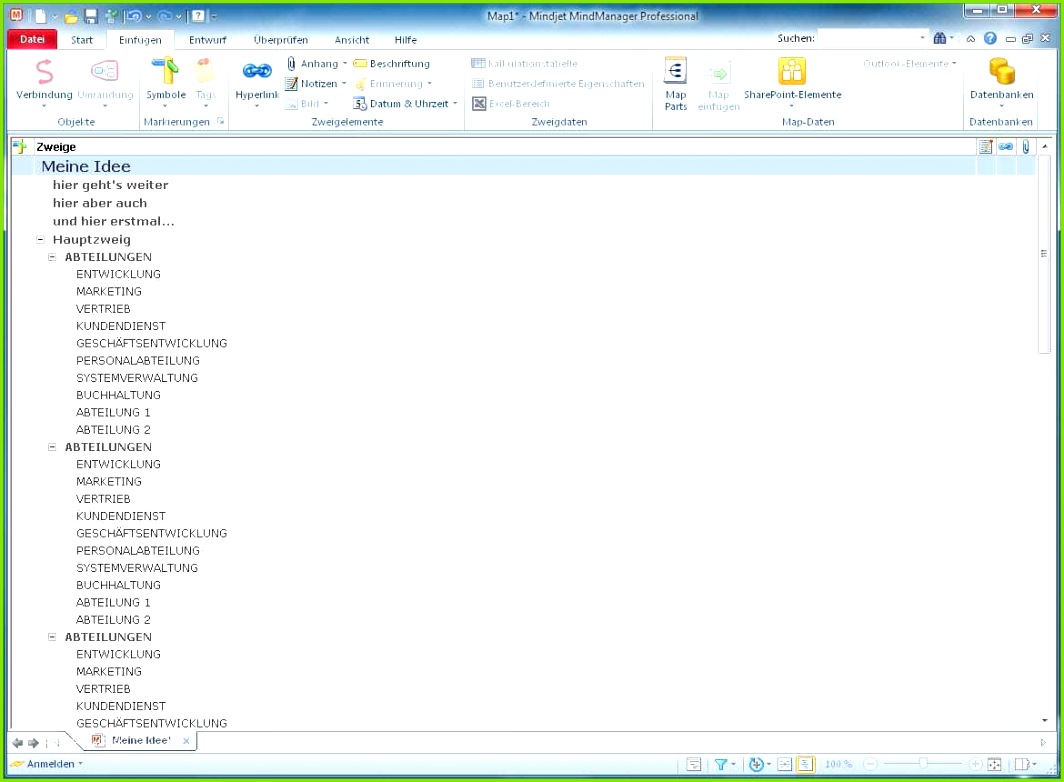Viewport: 1064px width, 782px height.
Task: Click the fit map icon in status bar
Action: click(x=994, y=764)
